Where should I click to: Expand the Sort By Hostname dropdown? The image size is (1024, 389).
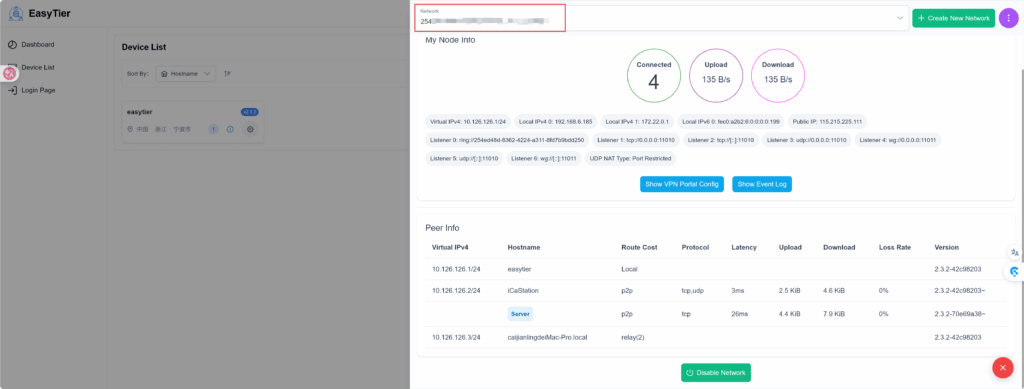click(x=185, y=74)
